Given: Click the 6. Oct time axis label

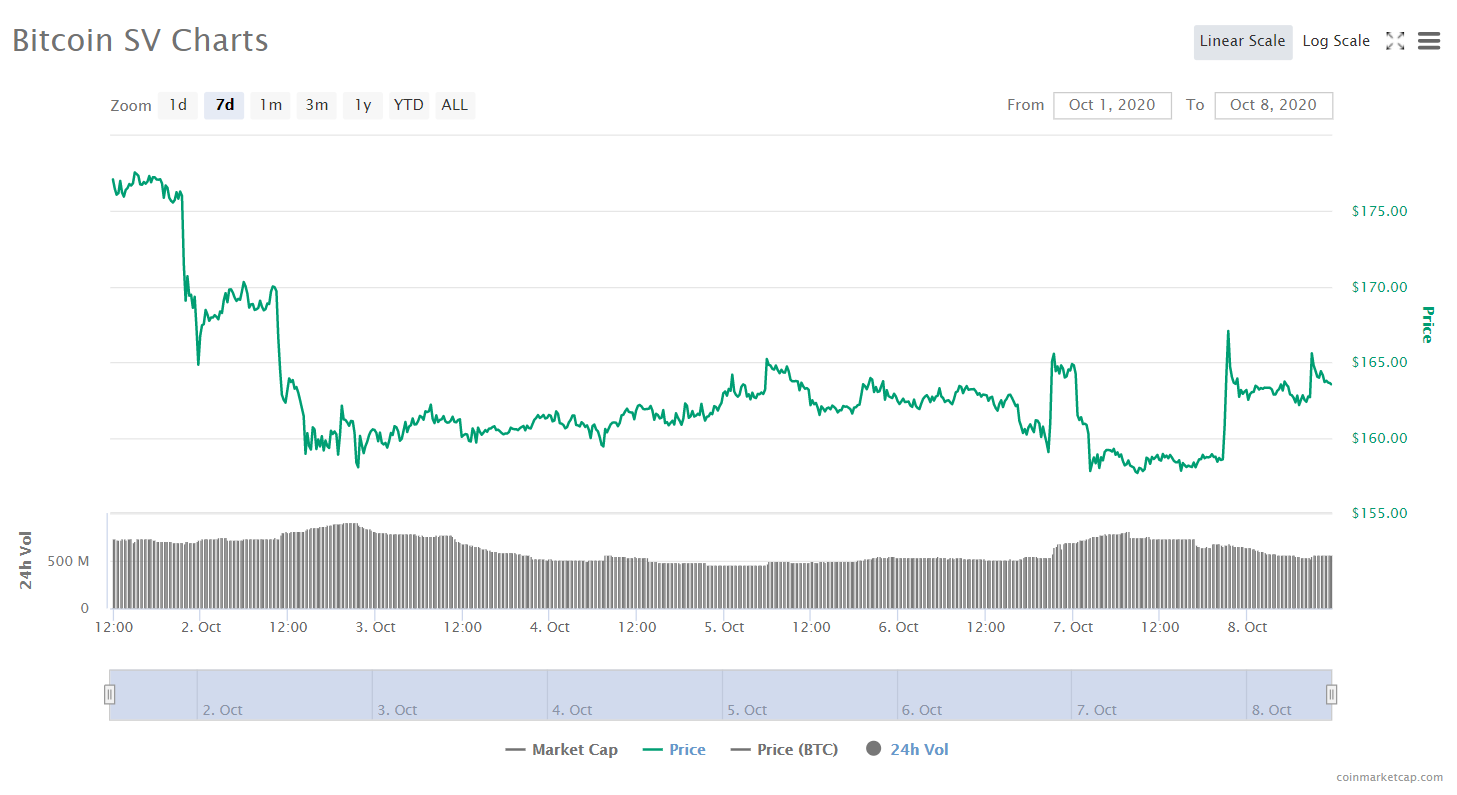Looking at the screenshot, I should pyautogui.click(x=899, y=627).
